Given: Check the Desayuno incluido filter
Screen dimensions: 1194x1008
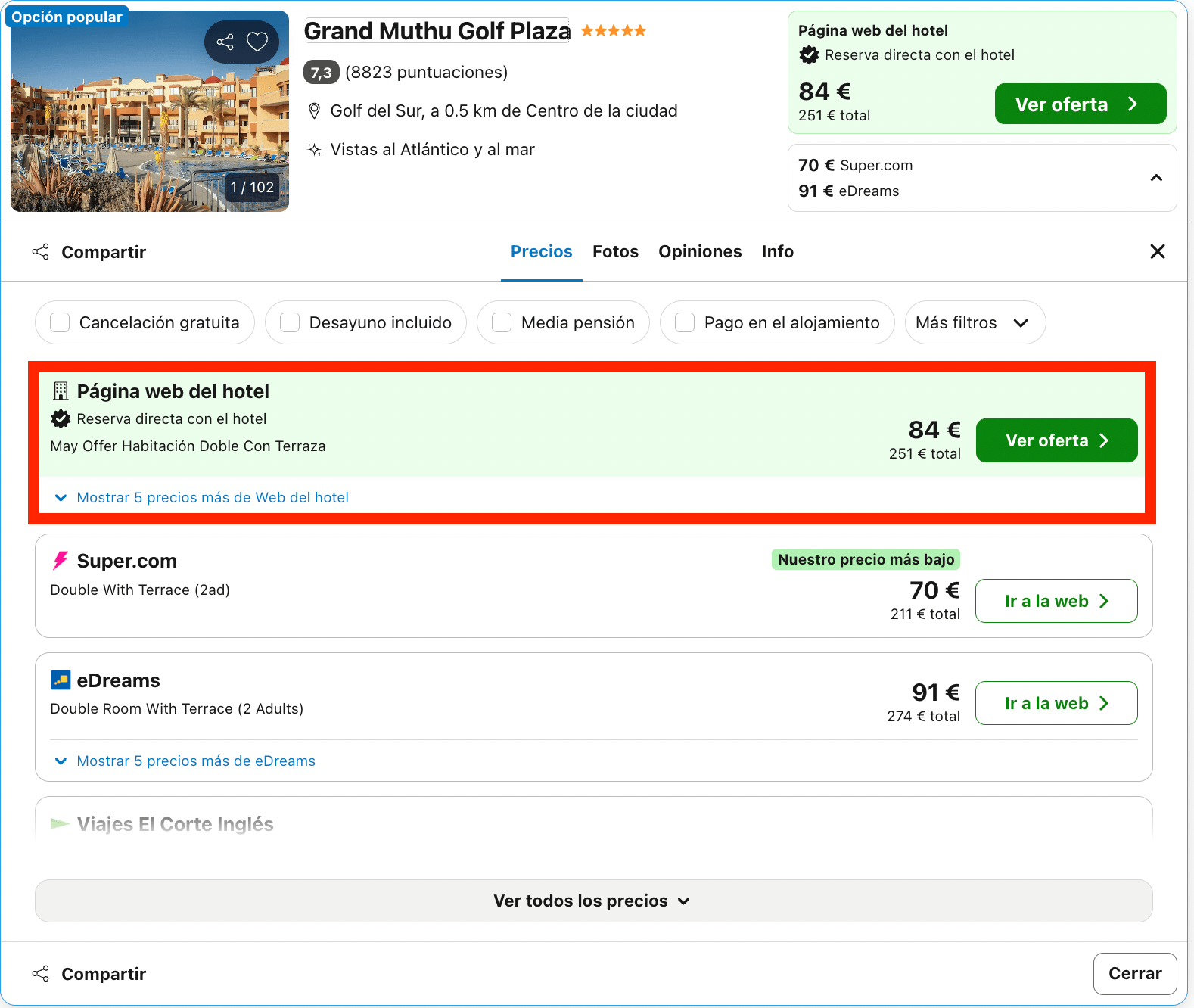Looking at the screenshot, I should (290, 322).
